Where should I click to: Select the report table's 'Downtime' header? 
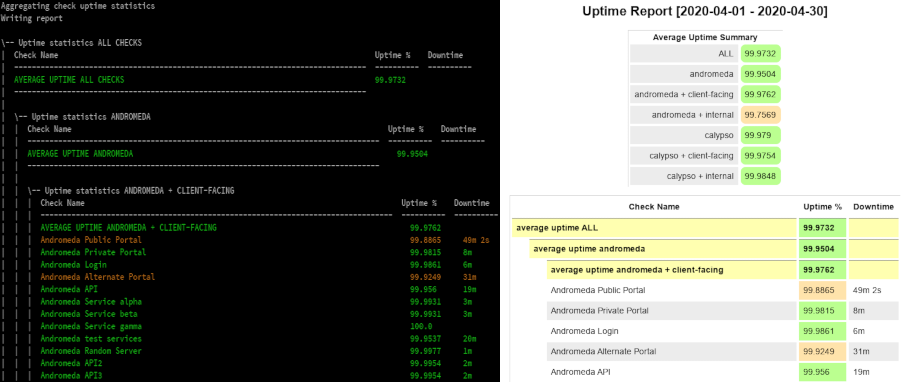click(x=873, y=207)
